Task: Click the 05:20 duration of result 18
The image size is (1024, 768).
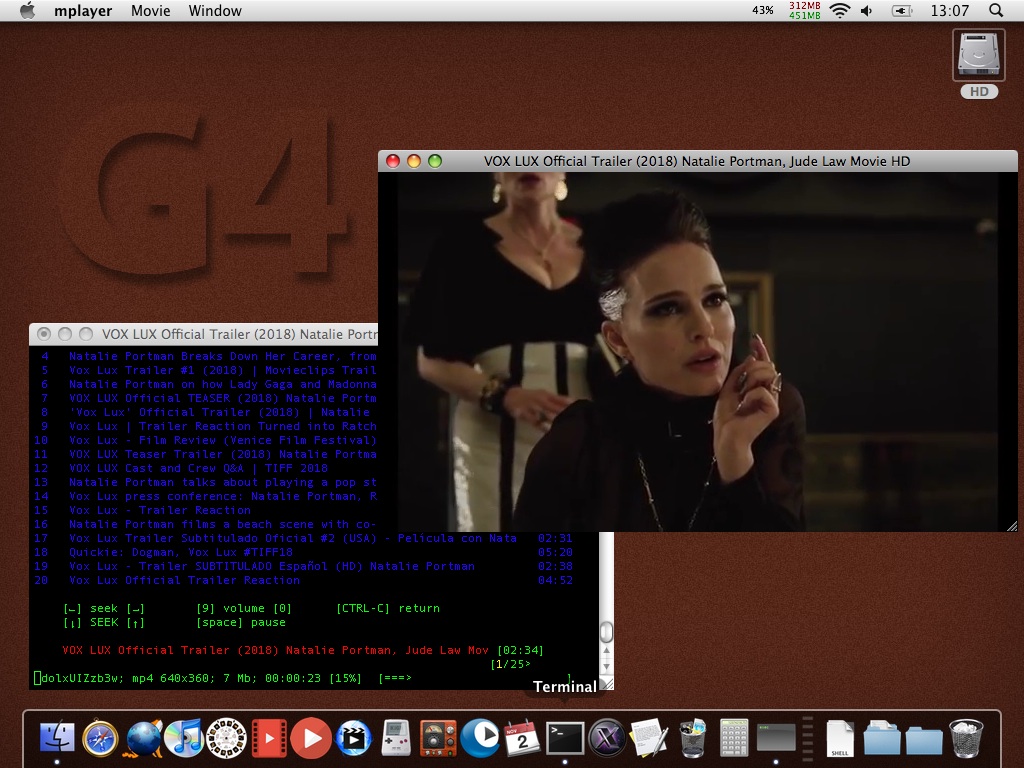Action: tap(555, 552)
